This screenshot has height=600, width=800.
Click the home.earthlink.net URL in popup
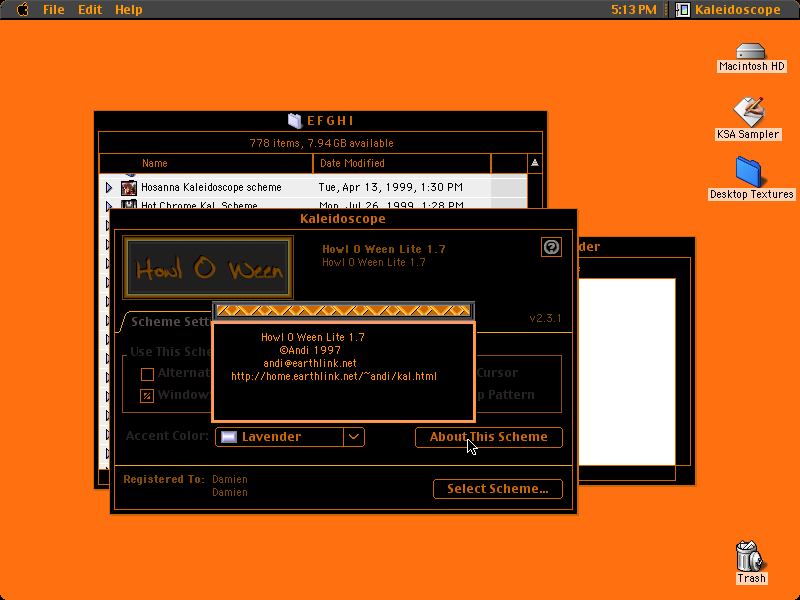point(334,377)
